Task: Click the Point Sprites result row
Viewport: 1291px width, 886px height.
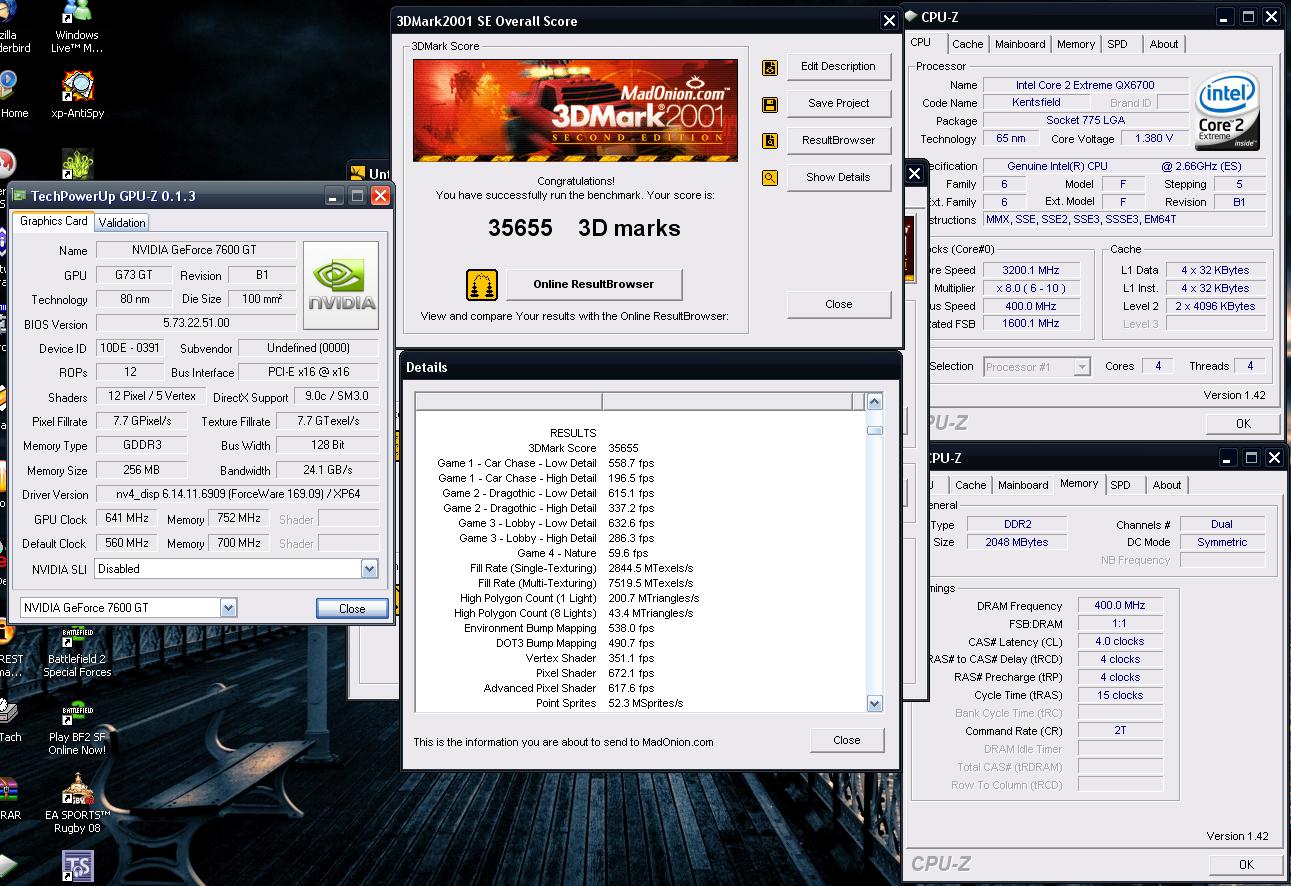Action: [x=609, y=703]
